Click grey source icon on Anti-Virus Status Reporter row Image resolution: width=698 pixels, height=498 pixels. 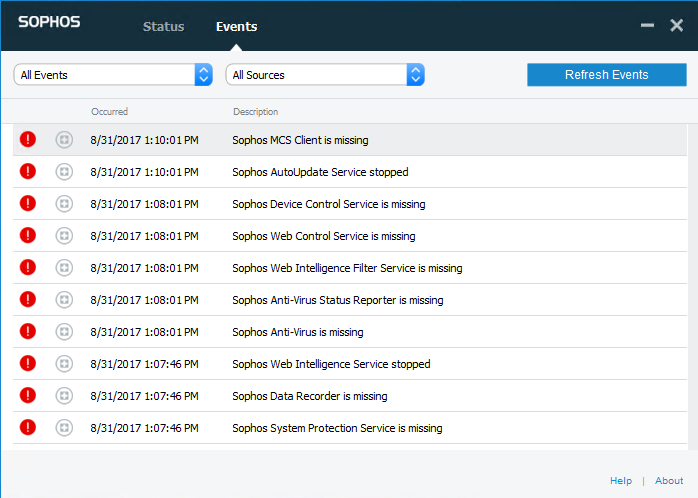click(64, 300)
